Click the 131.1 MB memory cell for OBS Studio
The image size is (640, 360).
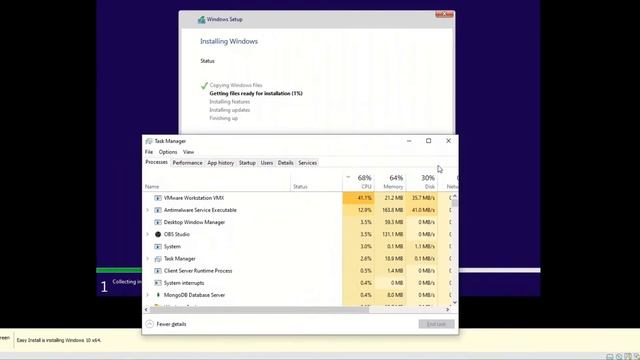click(x=390, y=234)
